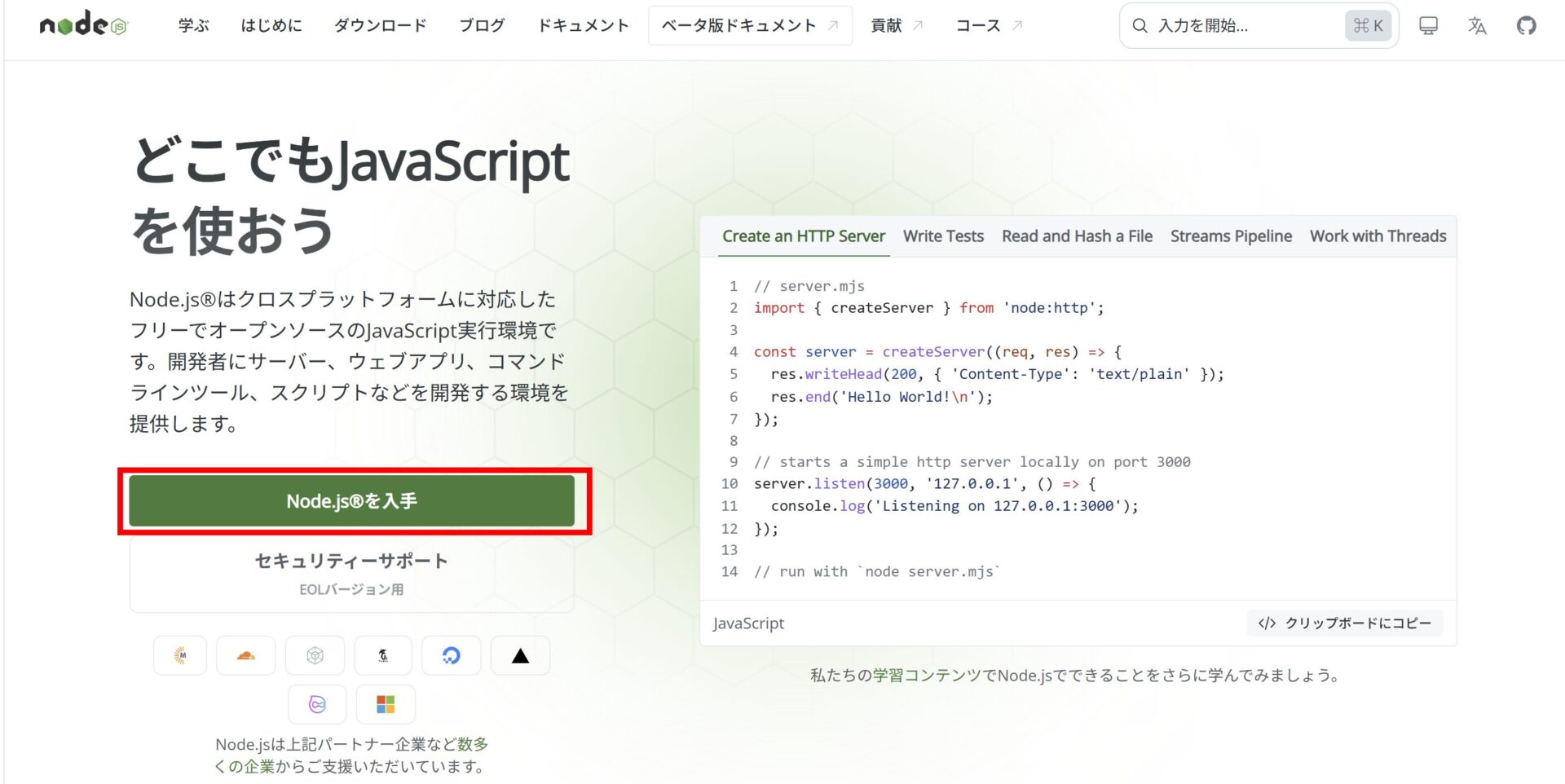The height and width of the screenshot is (784, 1565).
Task: Click the ⌘K shortcut badge in search
Action: pos(1369,26)
